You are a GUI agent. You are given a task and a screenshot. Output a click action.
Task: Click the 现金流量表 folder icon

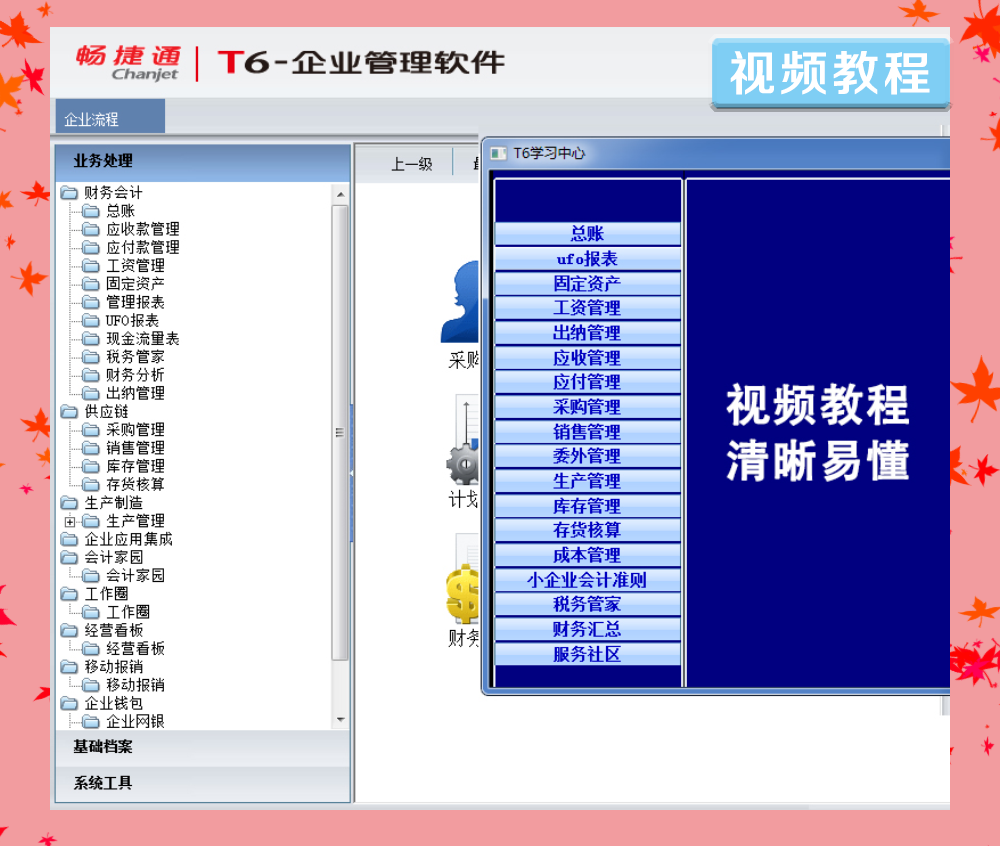click(91, 339)
